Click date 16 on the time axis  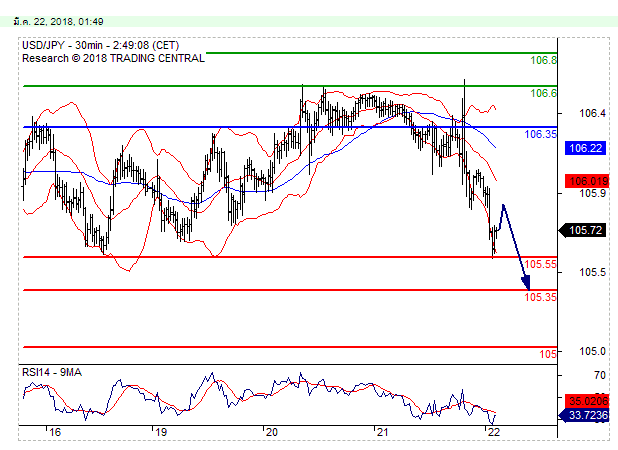tap(55, 432)
